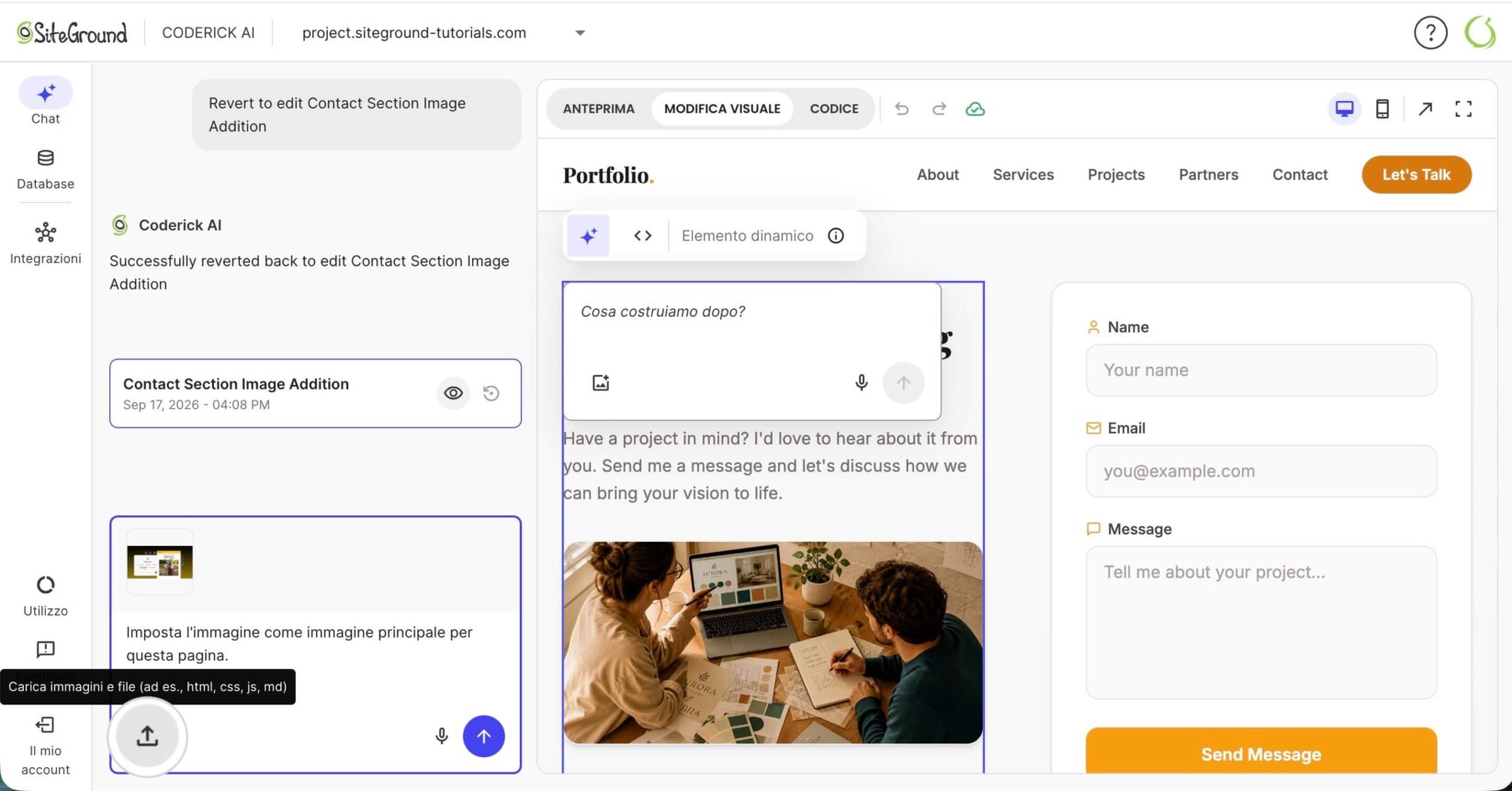Open the Integrazioni section
Screen dimensions: 1512x791
point(45,243)
